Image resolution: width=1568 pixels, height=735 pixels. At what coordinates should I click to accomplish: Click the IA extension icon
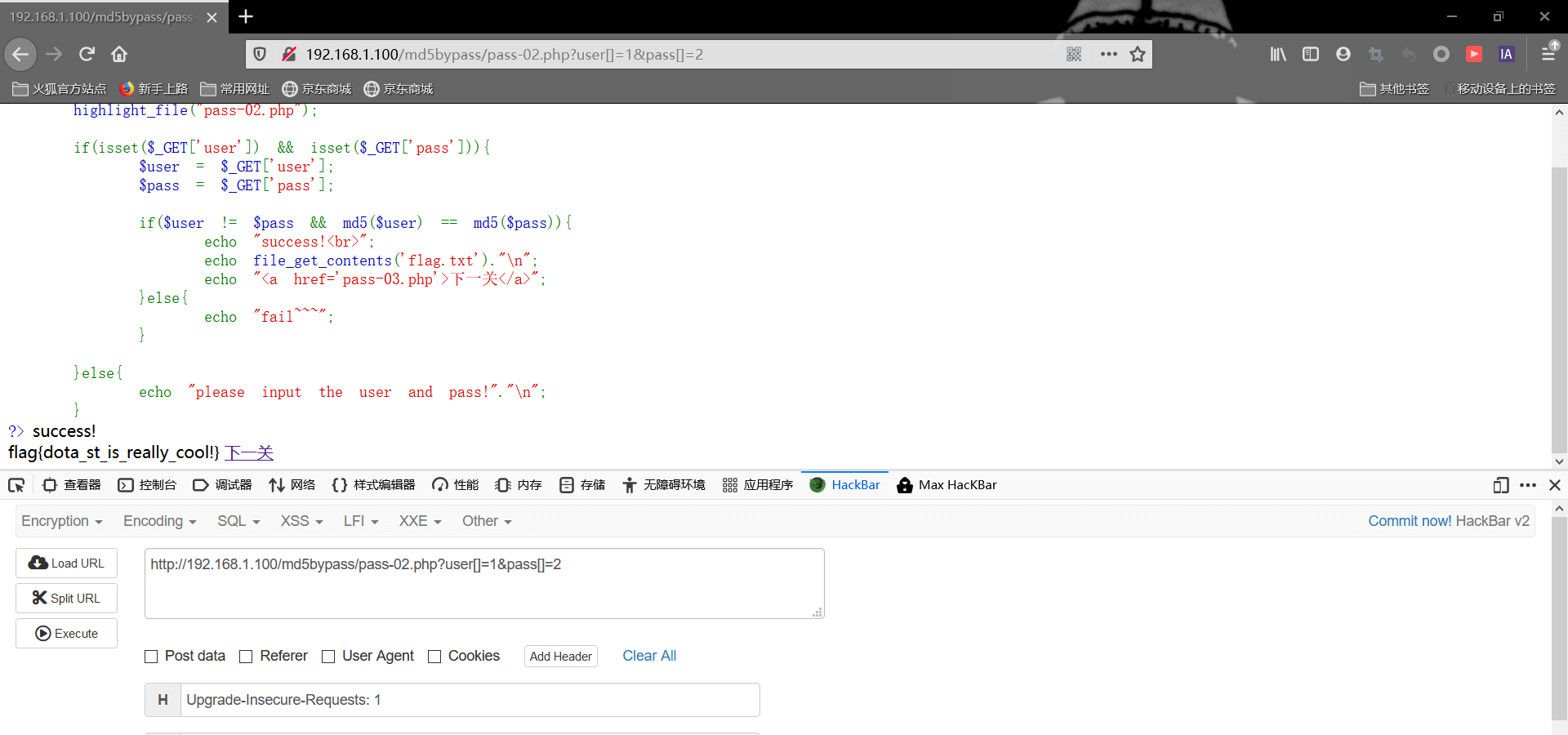click(x=1507, y=54)
